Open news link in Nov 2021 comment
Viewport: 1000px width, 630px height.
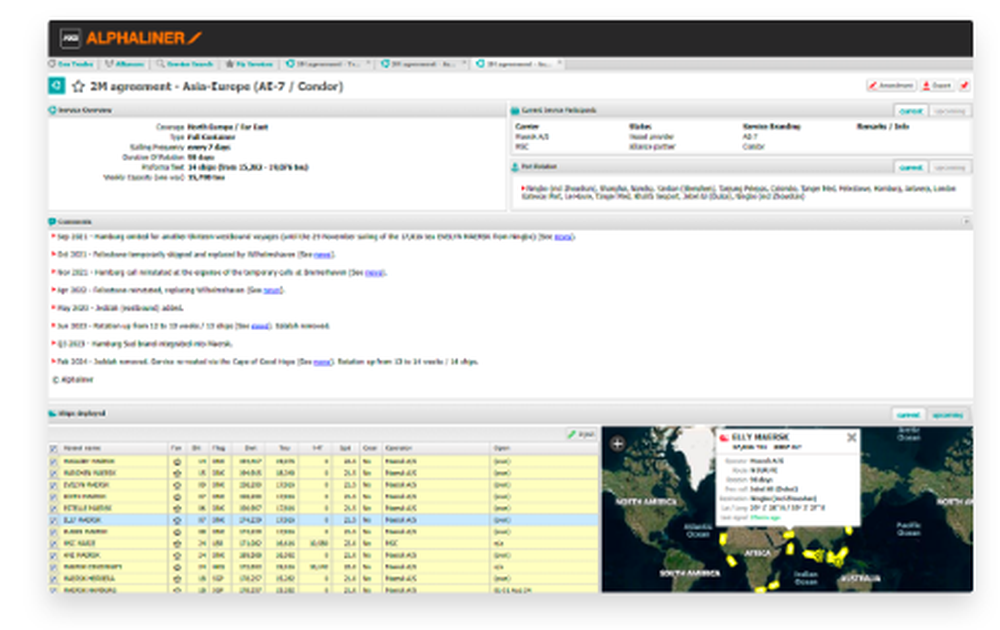(374, 272)
